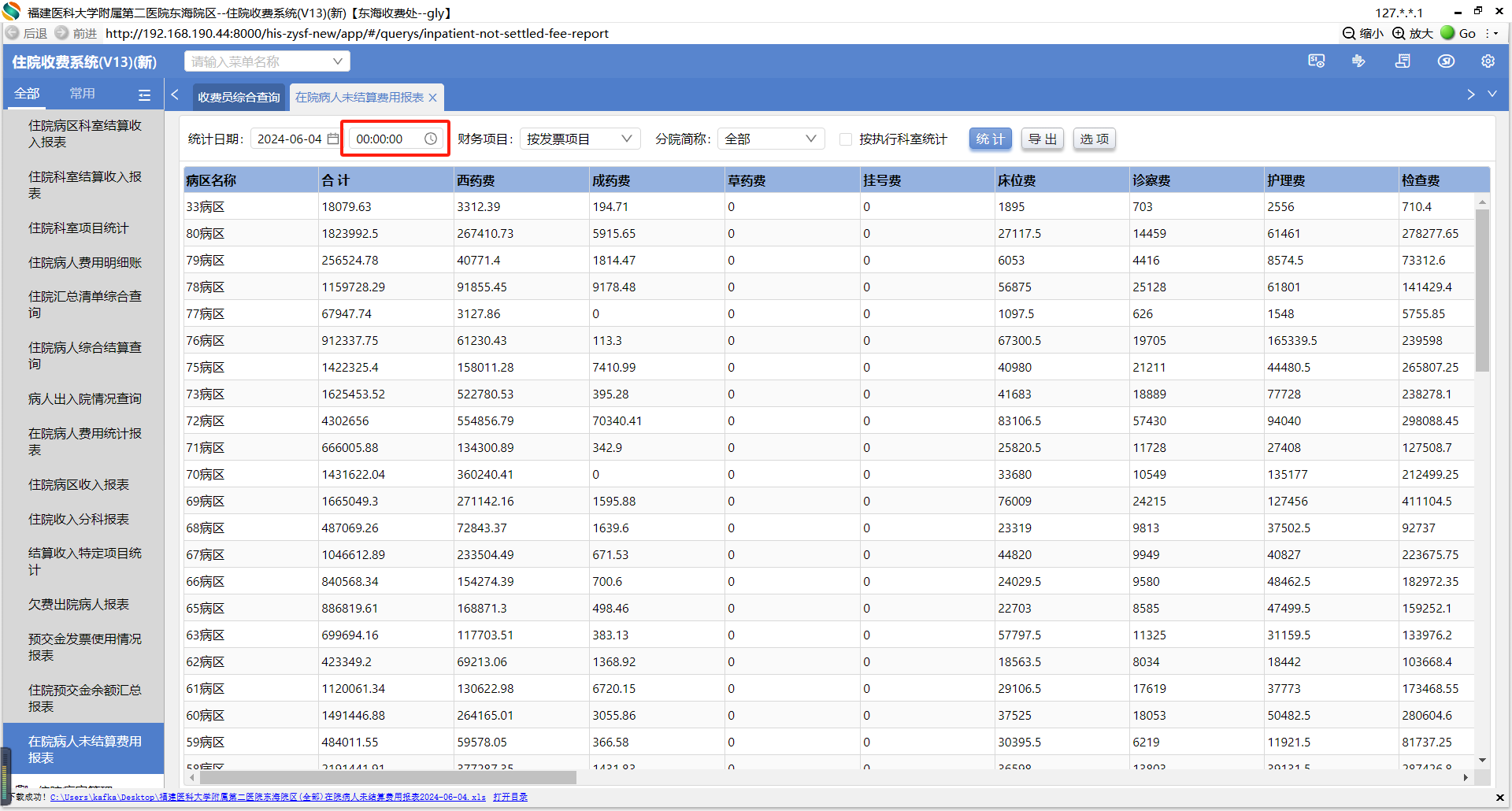The image size is (1512, 811).
Task: Open 住院病人综合结算查询 in sidebar
Action: coord(85,356)
